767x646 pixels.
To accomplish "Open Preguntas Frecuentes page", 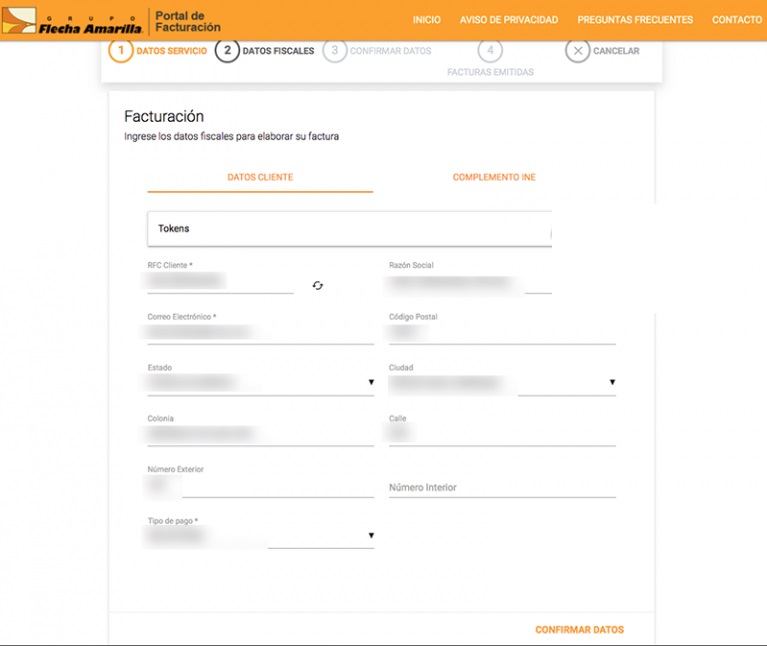I will pyautogui.click(x=635, y=20).
